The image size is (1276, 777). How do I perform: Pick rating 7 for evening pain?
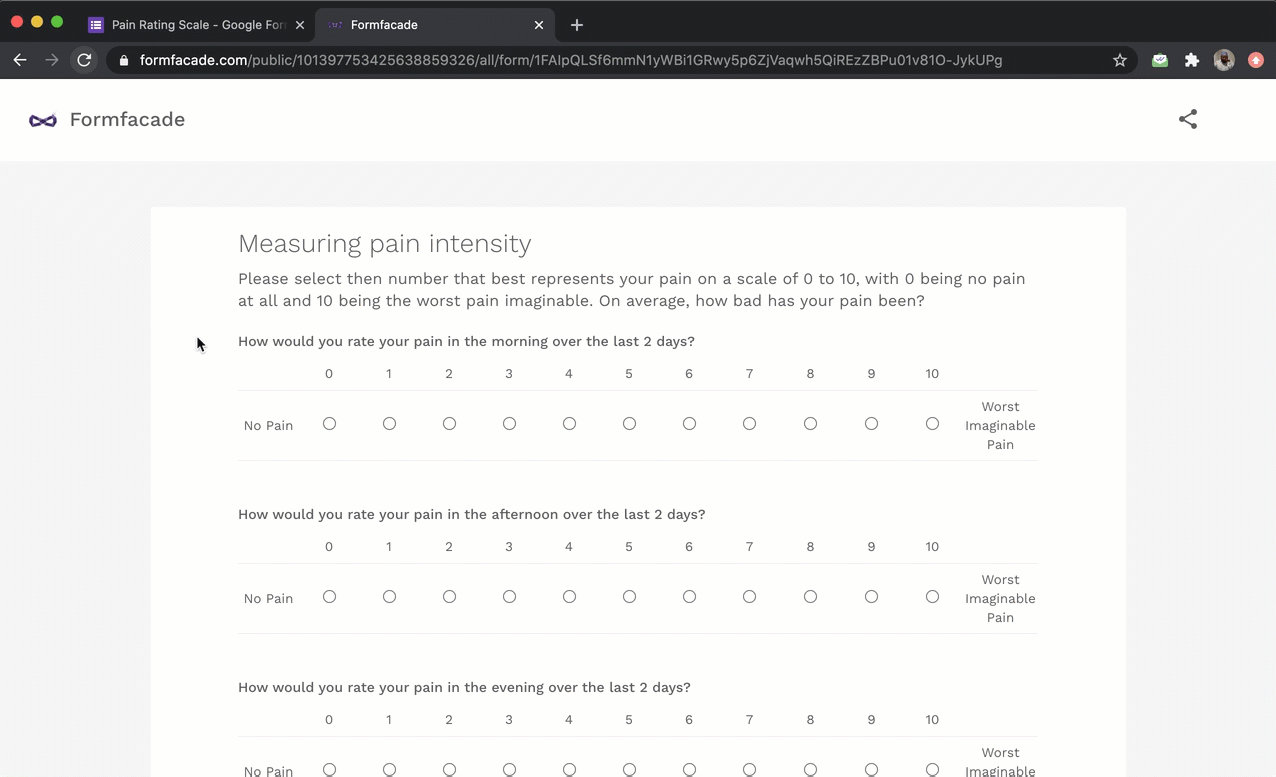[749, 769]
